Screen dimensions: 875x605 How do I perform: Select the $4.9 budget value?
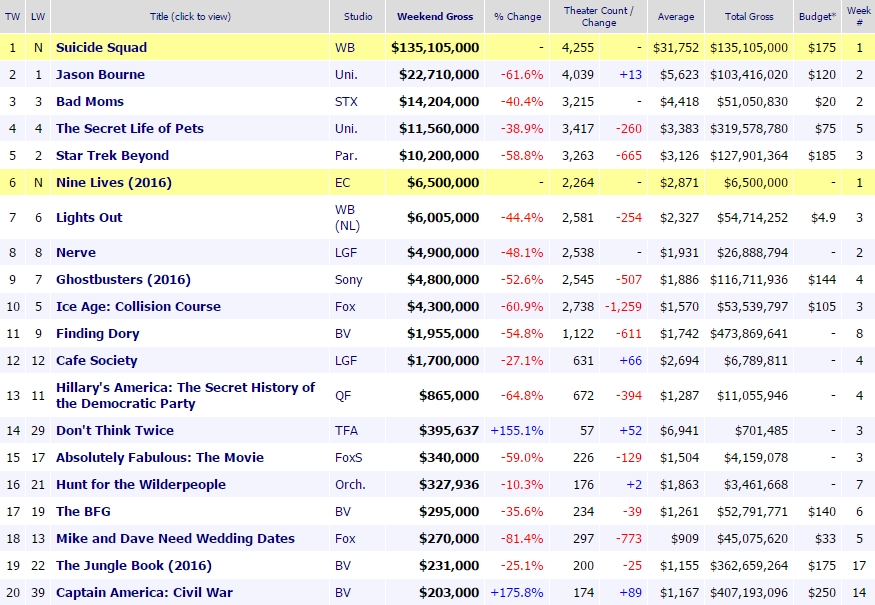click(823, 217)
